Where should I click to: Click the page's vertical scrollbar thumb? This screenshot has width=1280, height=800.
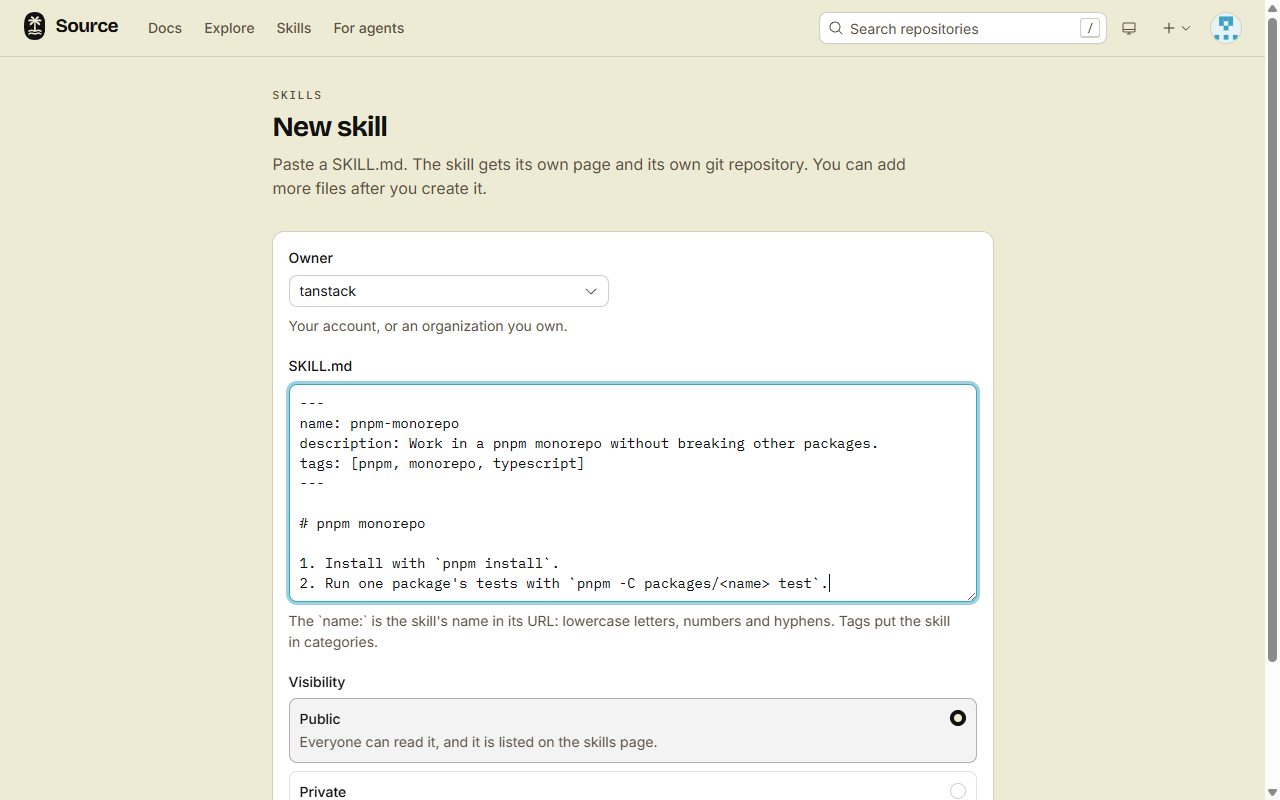(x=1272, y=340)
